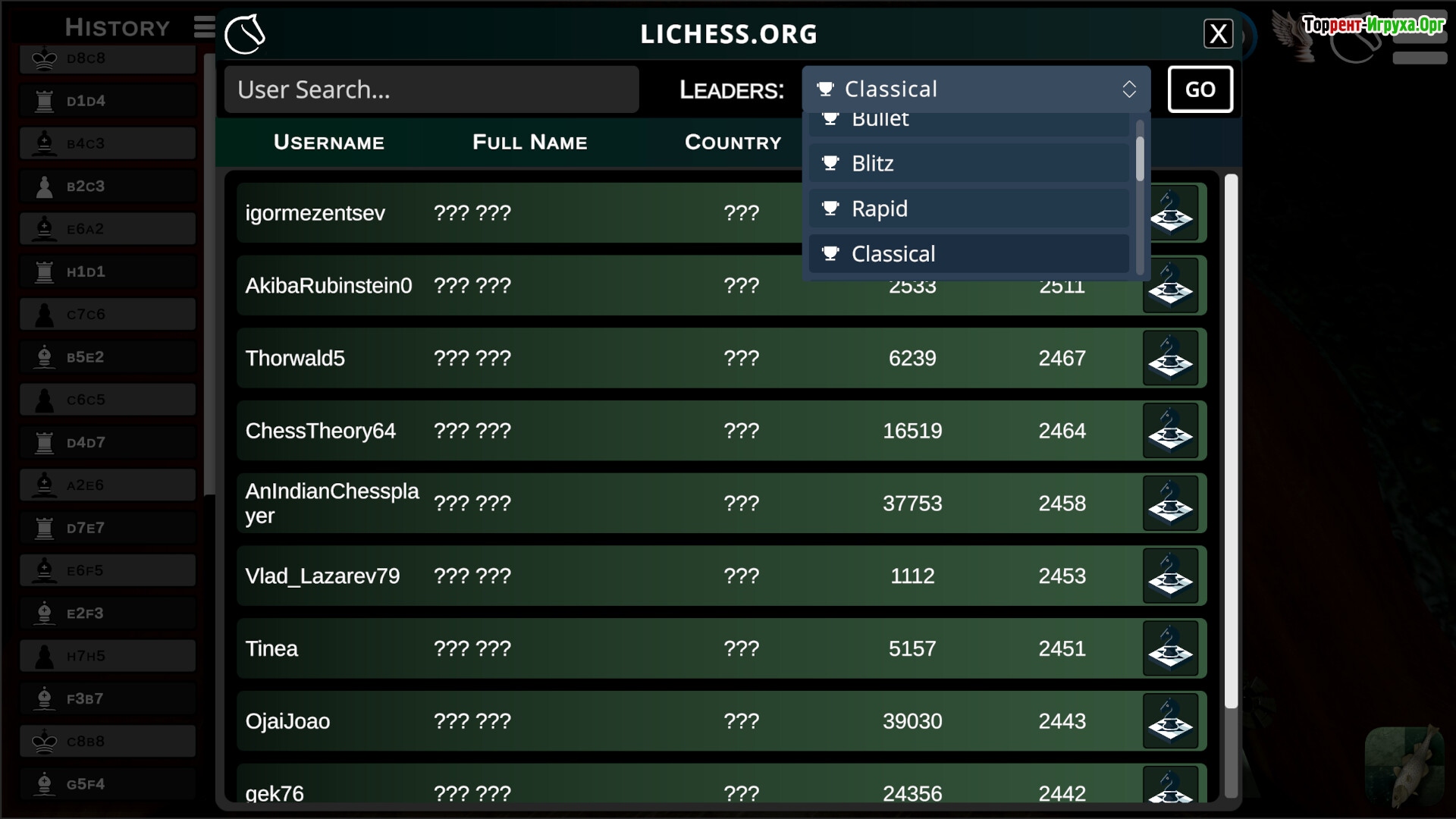The height and width of the screenshot is (819, 1456).
Task: Click chess-board icon in Tinea row
Action: pos(1170,649)
